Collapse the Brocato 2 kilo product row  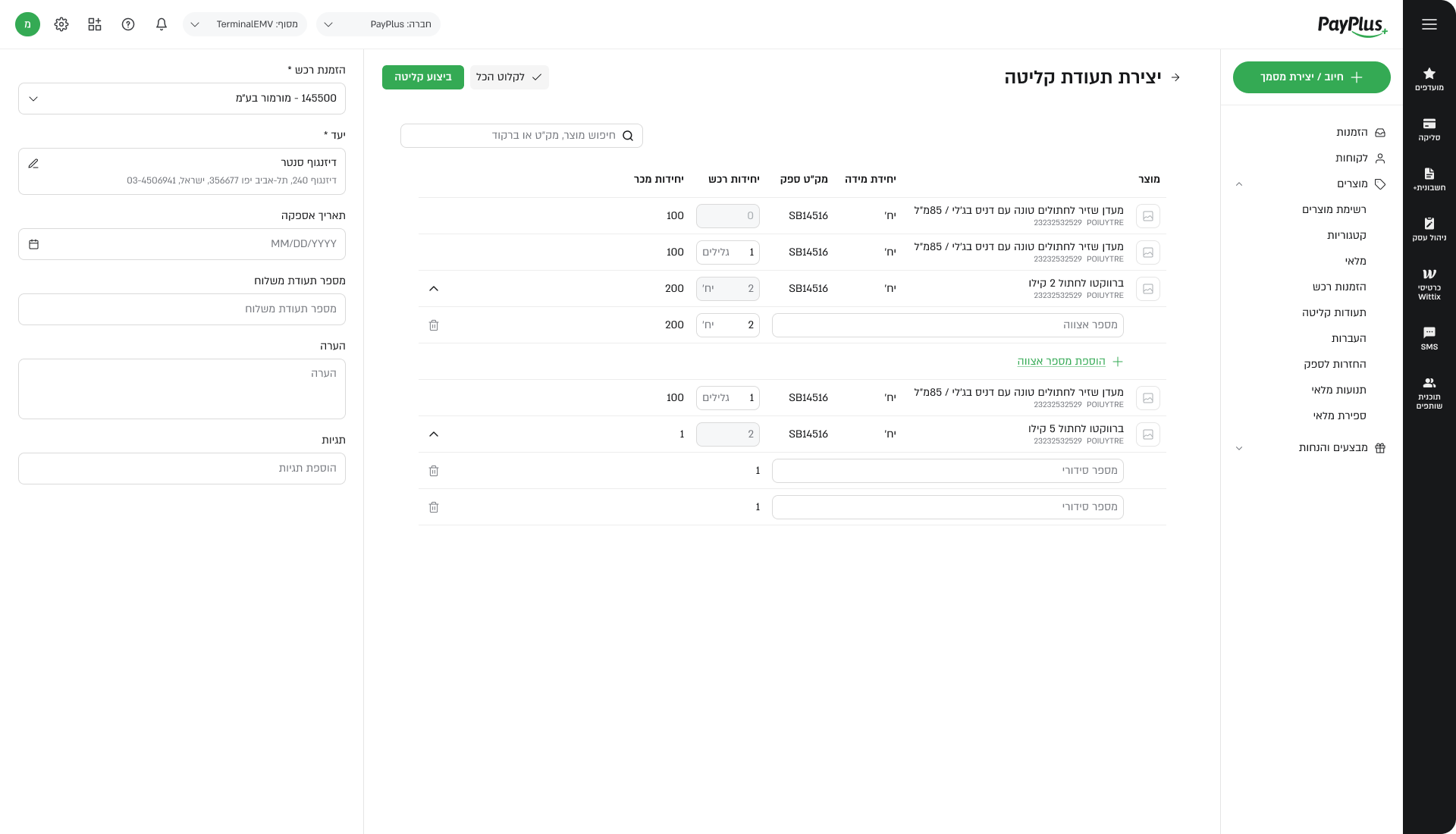coord(434,289)
